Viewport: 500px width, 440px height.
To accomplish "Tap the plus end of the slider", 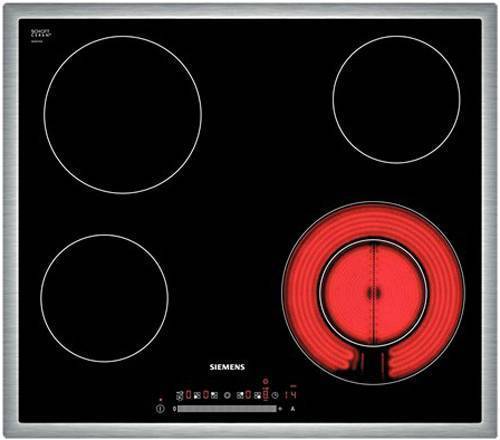I will pos(280,409).
